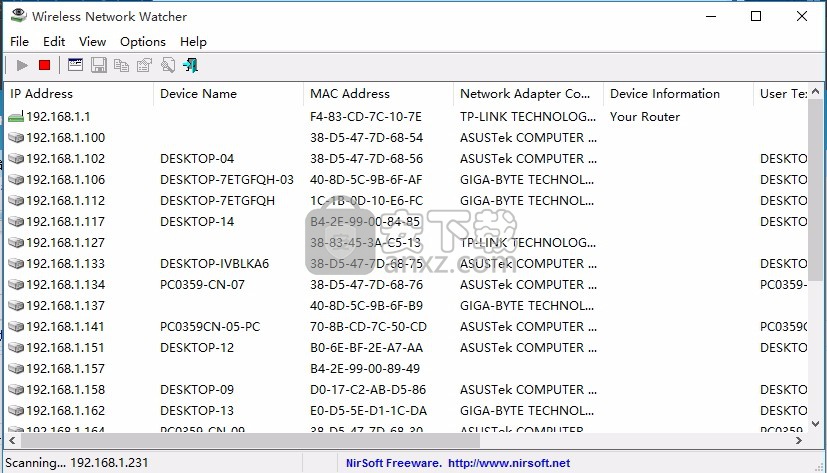Sort by the IP Address column header

click(79, 93)
